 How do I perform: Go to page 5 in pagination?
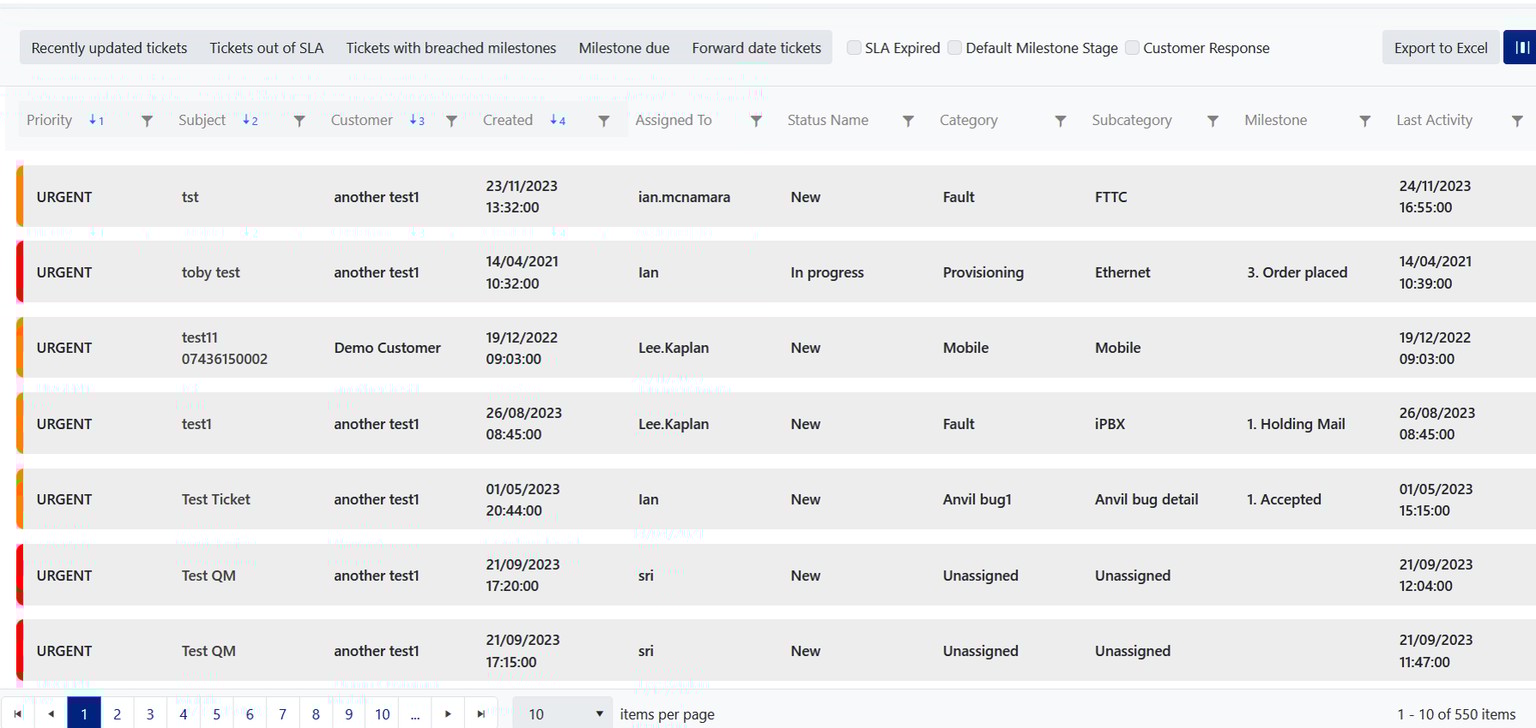click(216, 714)
